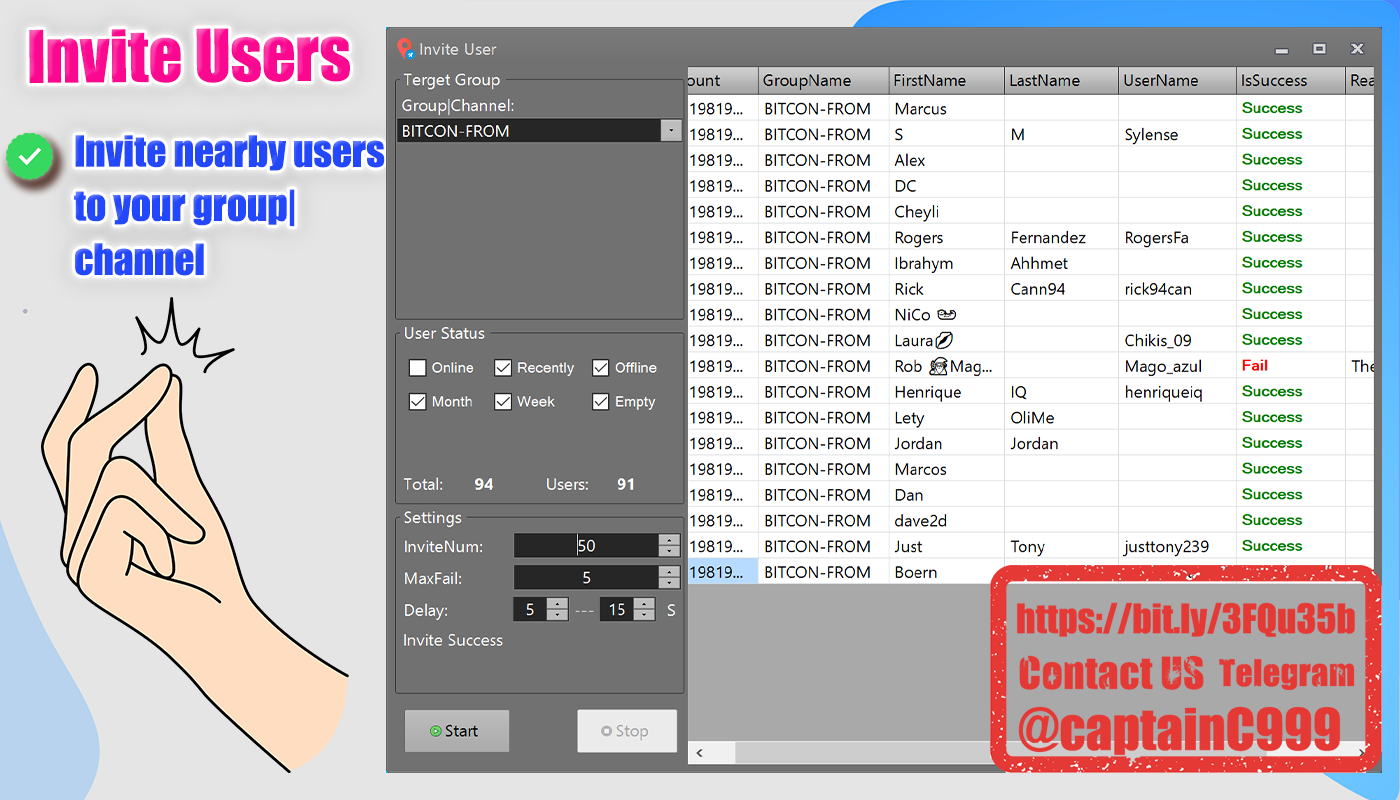Sort by the FirstName column header
The width and height of the screenshot is (1400, 800).
tap(947, 81)
